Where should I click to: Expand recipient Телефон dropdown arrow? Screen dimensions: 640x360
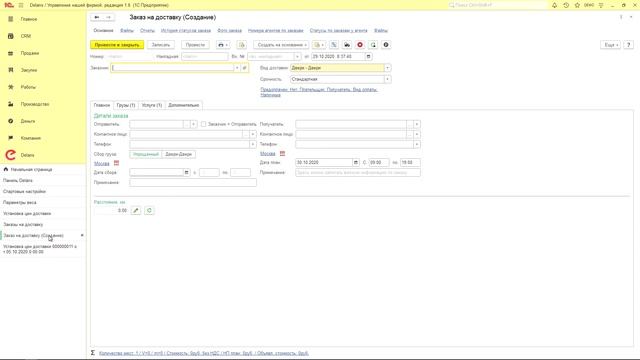click(x=417, y=144)
